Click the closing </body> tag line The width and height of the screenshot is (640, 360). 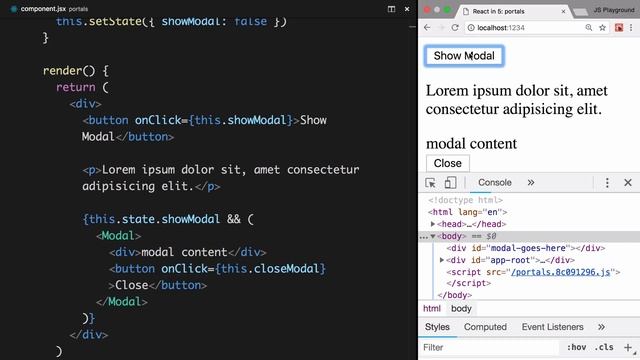click(454, 295)
